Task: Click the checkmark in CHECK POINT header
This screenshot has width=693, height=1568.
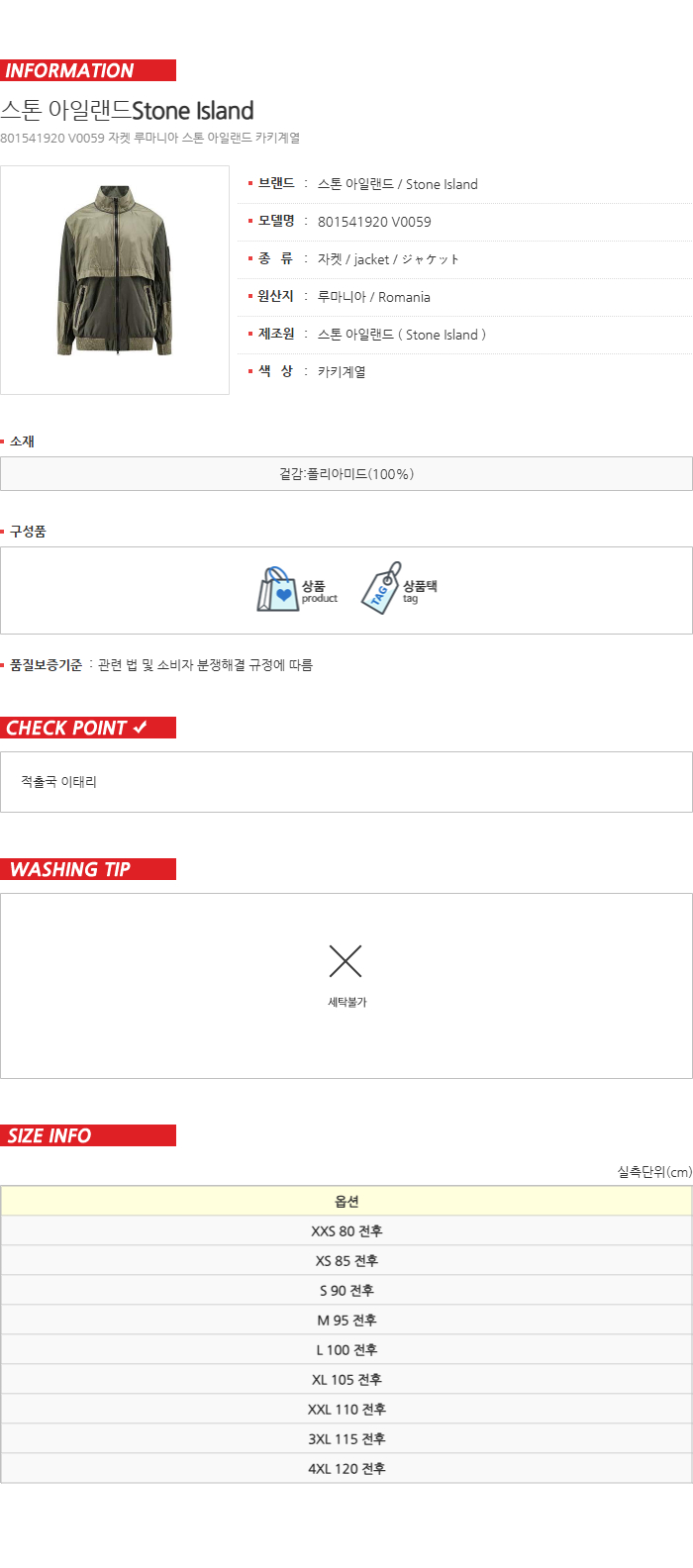Action: 140,728
